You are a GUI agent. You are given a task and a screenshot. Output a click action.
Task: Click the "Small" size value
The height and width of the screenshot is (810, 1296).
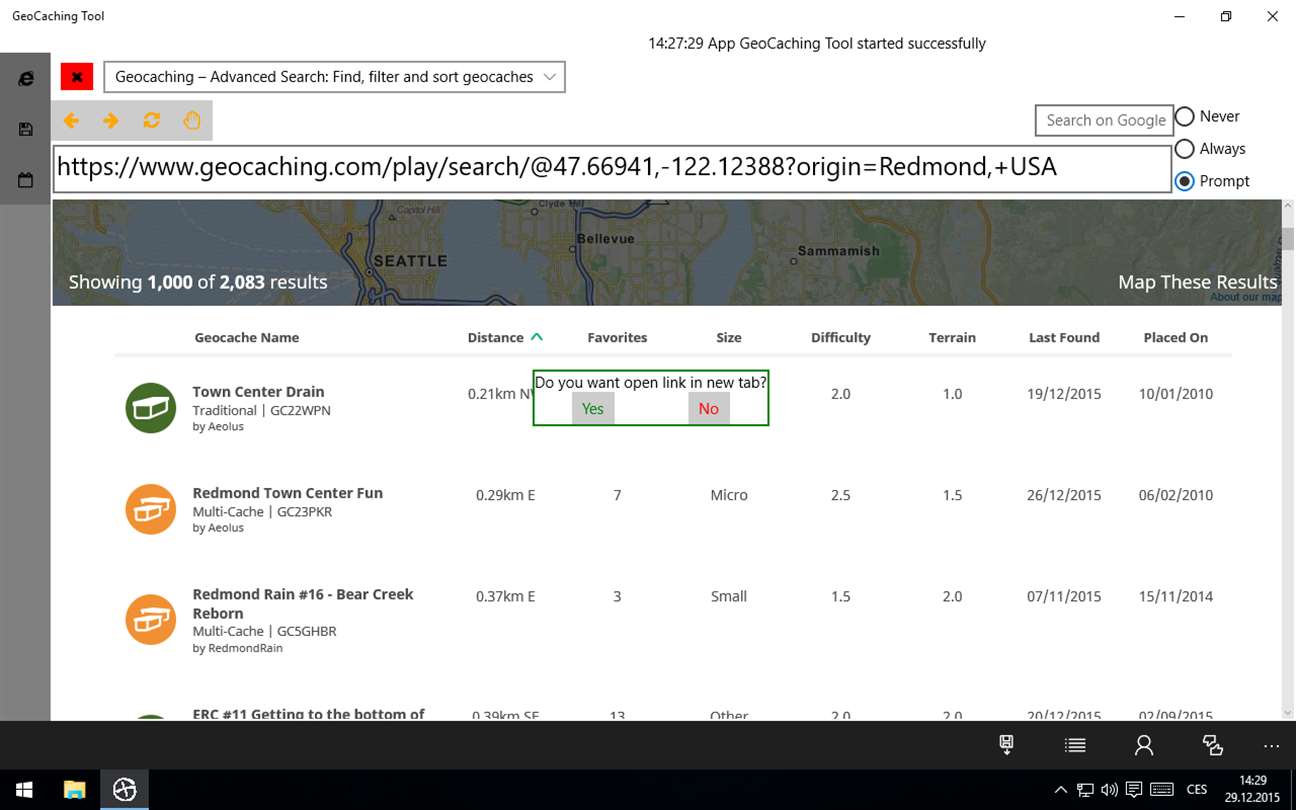(x=729, y=596)
